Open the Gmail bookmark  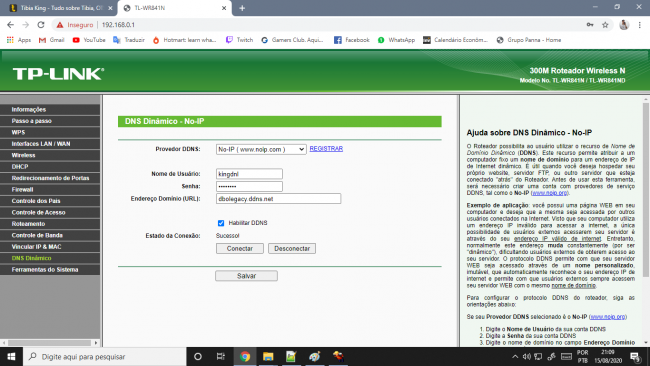(51, 40)
